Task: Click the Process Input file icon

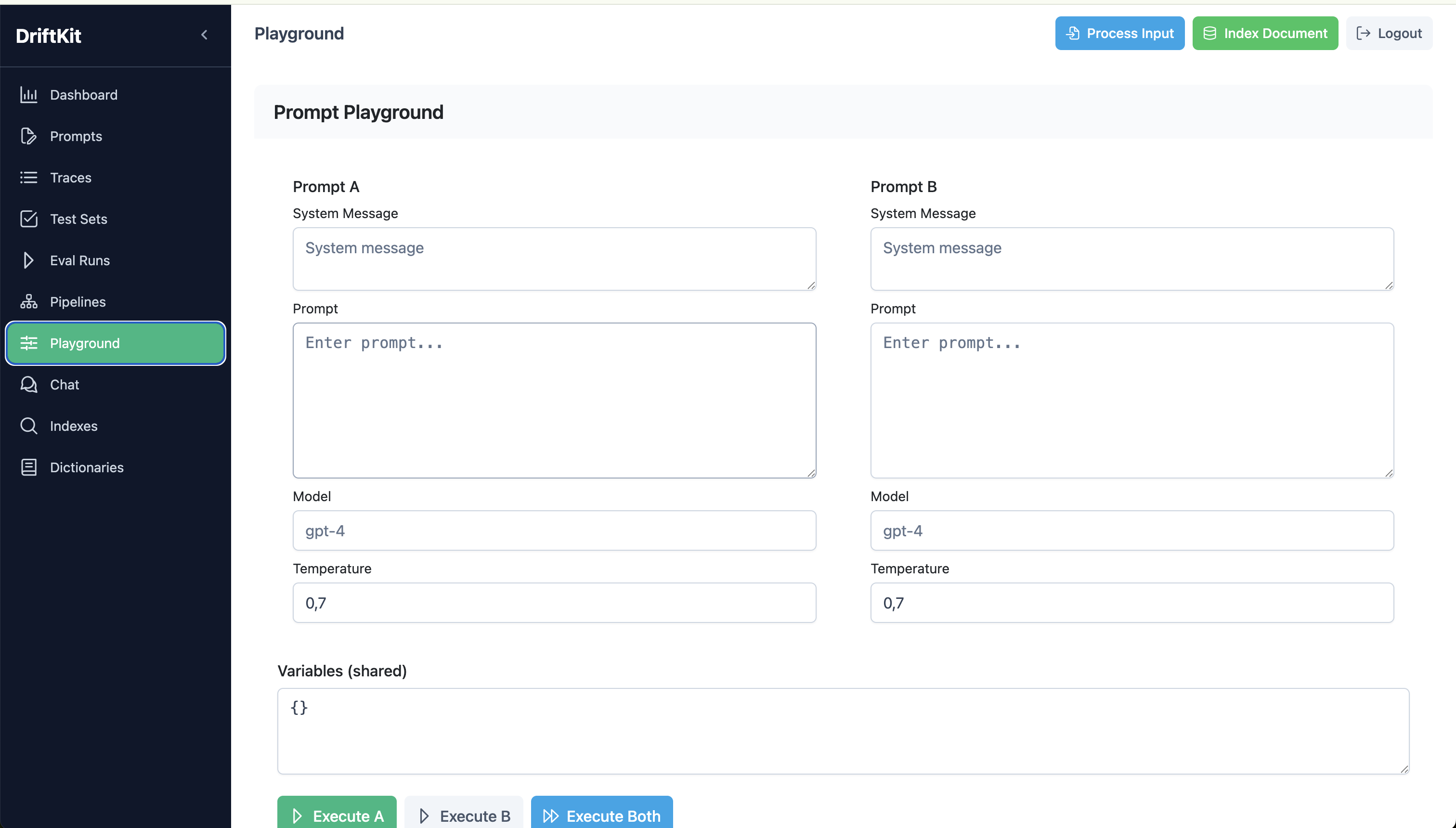Action: [1073, 34]
